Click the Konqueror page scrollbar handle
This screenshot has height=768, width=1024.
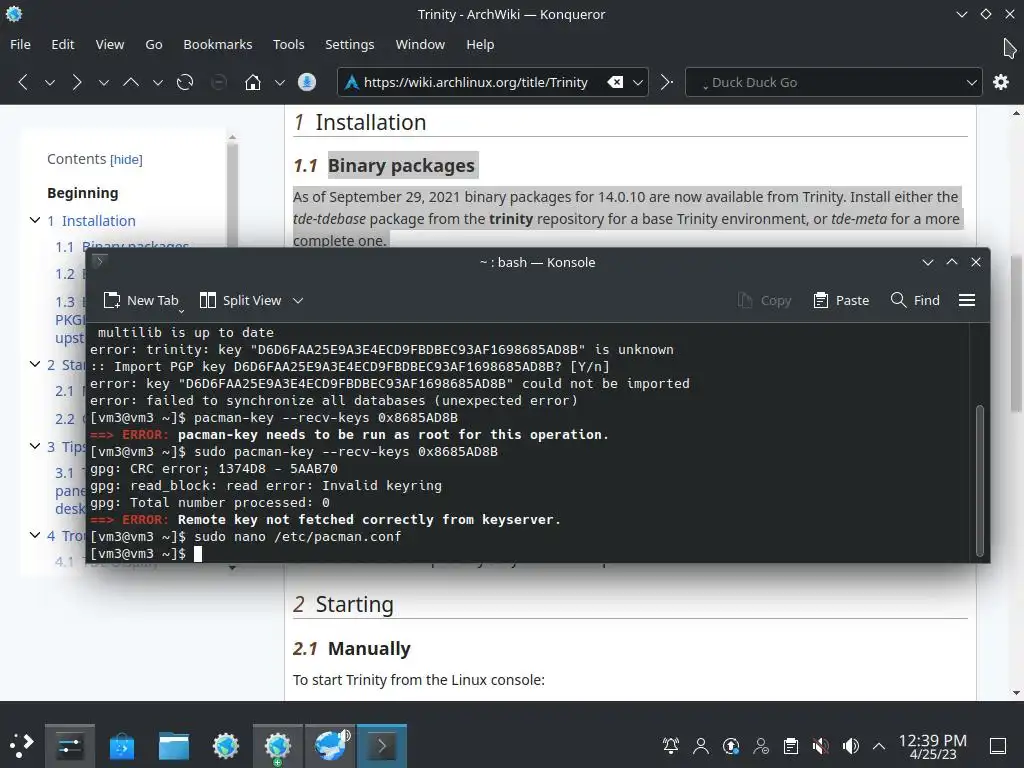[1016, 333]
